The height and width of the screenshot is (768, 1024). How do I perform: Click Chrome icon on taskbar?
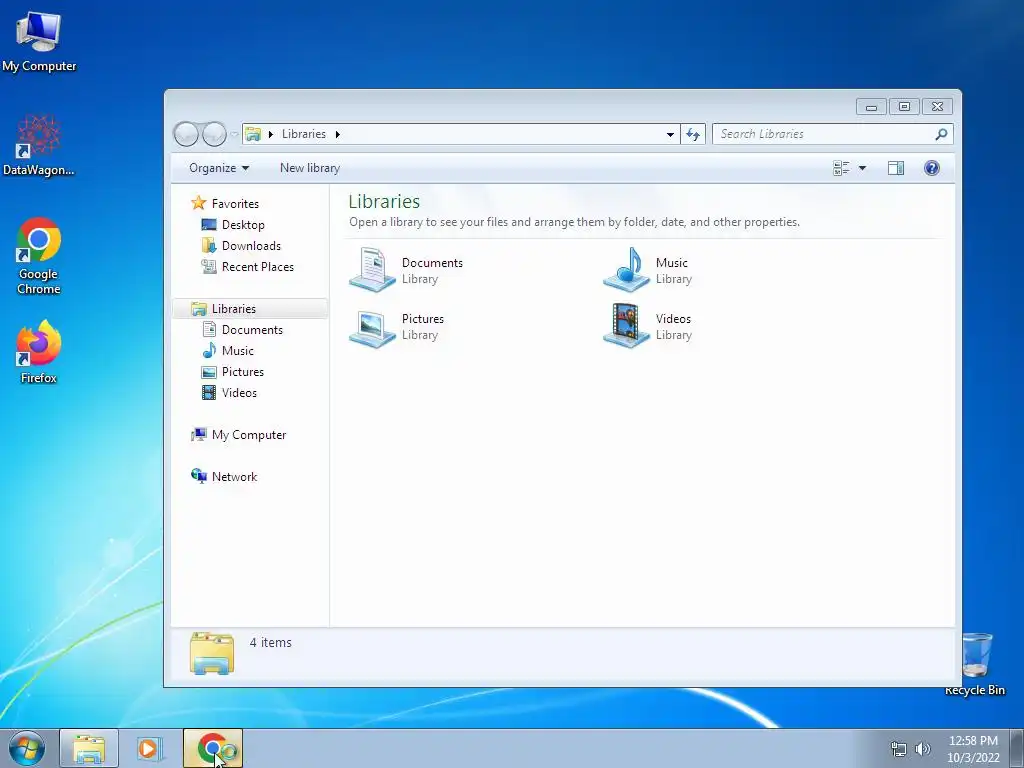coord(213,748)
